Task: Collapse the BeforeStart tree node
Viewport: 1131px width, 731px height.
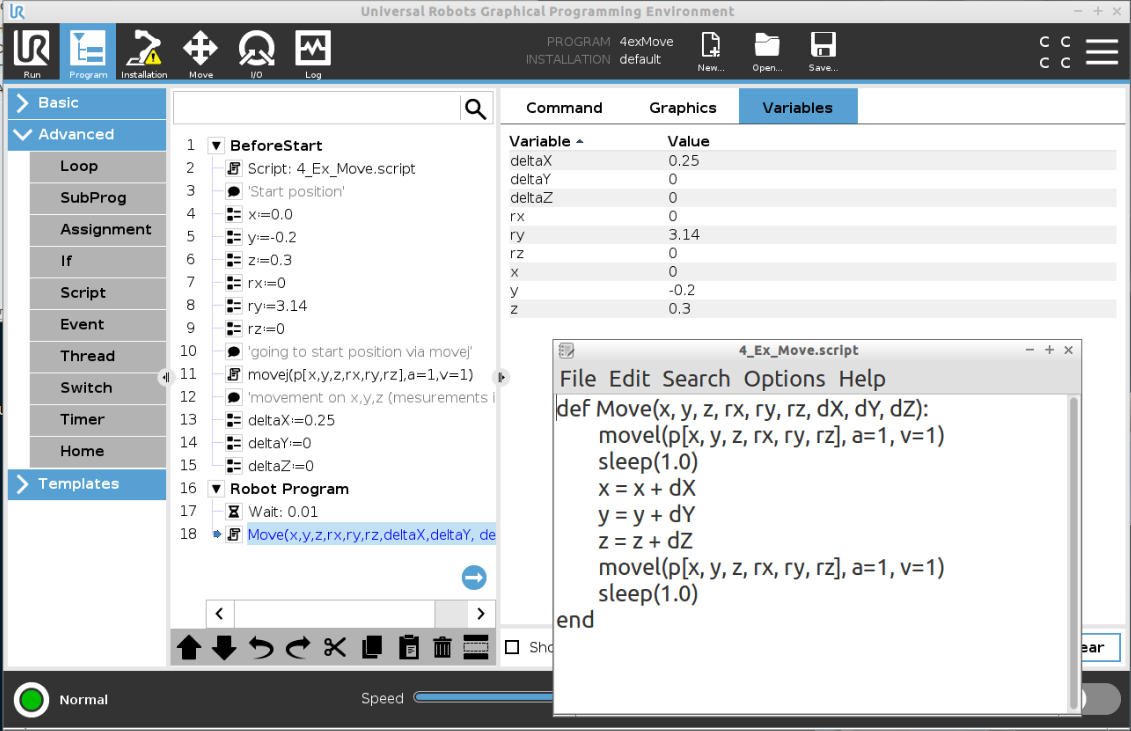Action: click(216, 145)
